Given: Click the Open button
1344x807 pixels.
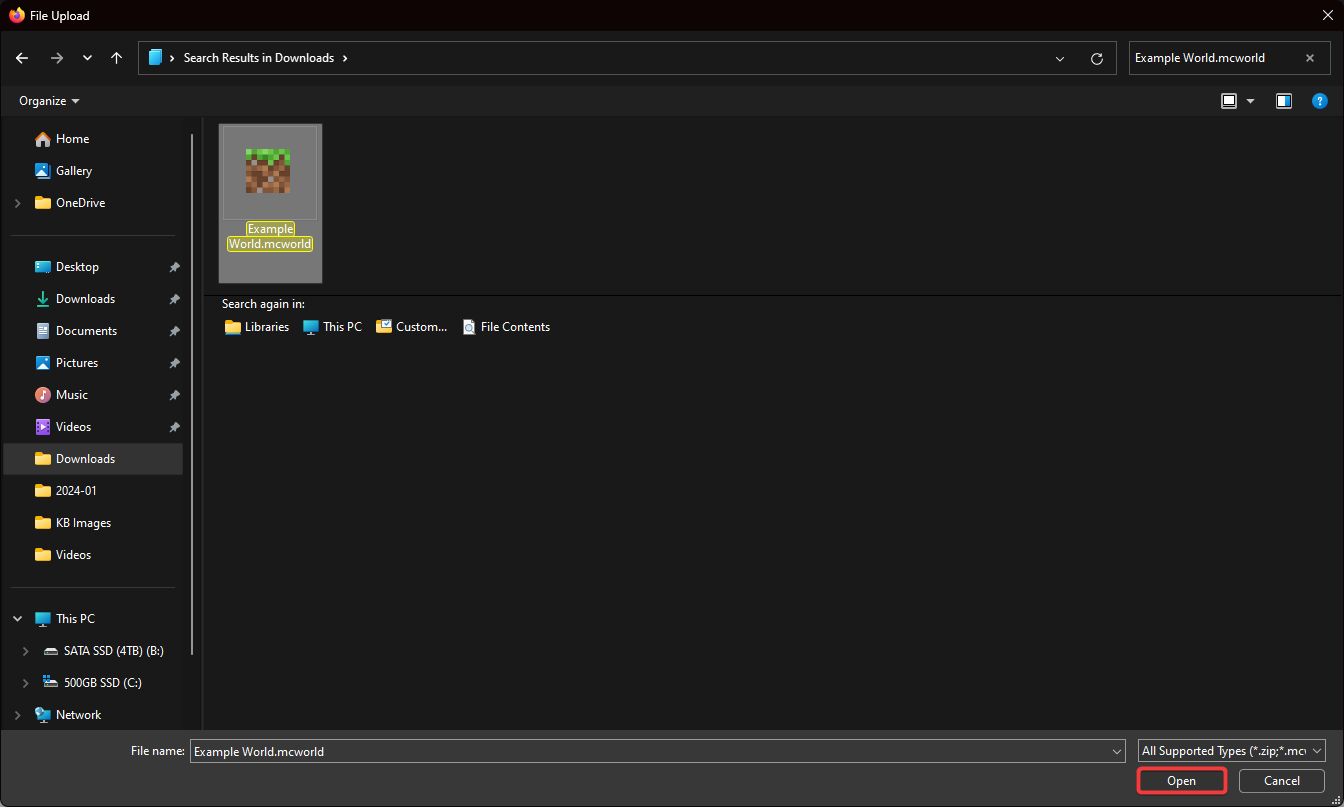Looking at the screenshot, I should (1181, 781).
